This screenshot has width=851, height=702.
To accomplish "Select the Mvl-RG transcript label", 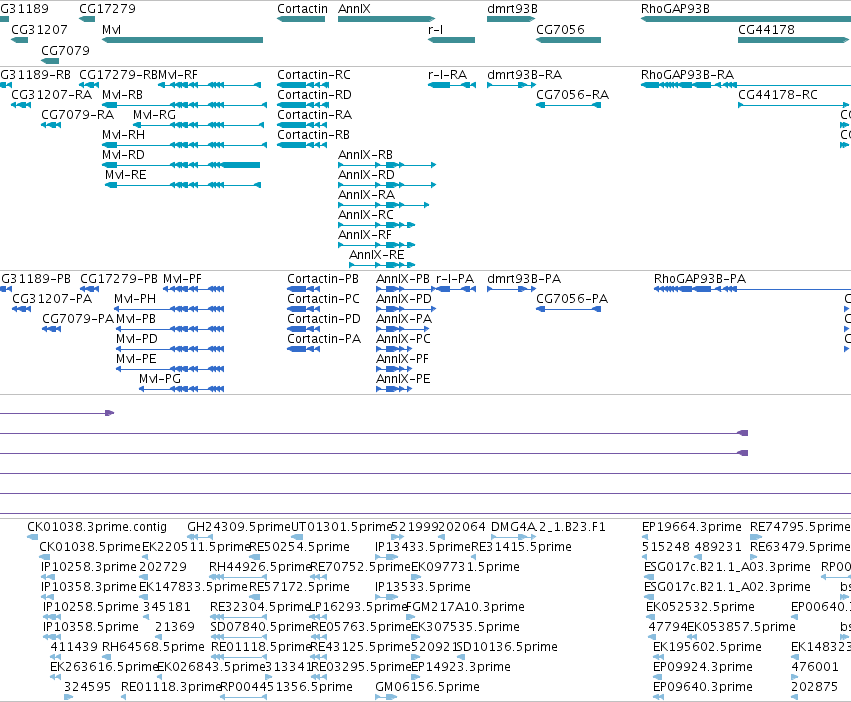I will click(x=155, y=115).
